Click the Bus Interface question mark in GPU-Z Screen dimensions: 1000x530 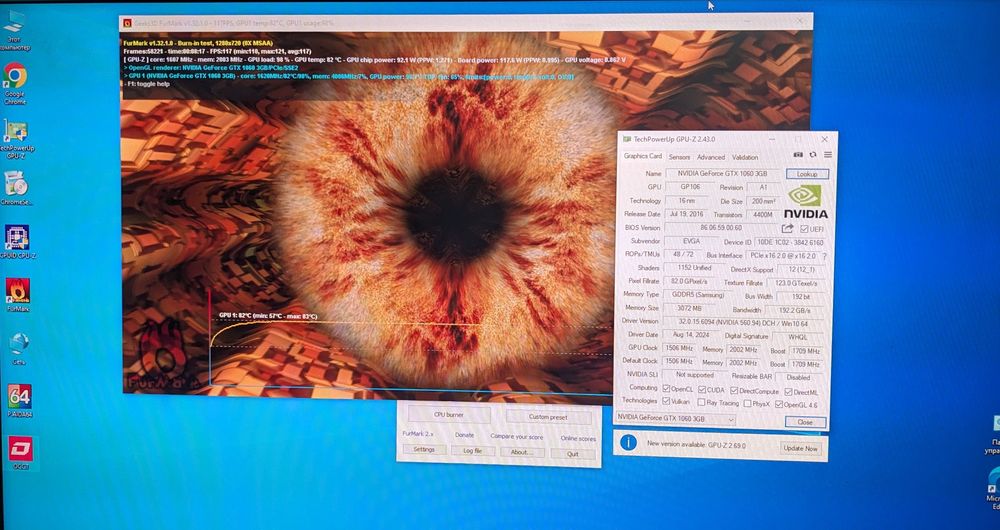(824, 256)
